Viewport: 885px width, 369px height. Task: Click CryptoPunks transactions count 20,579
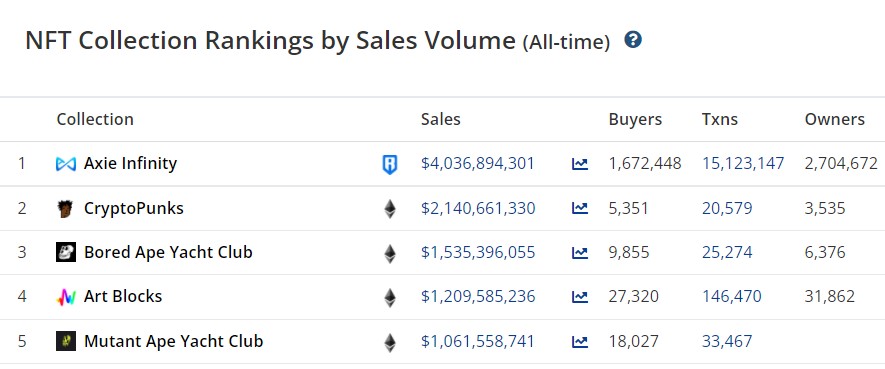[x=727, y=208]
